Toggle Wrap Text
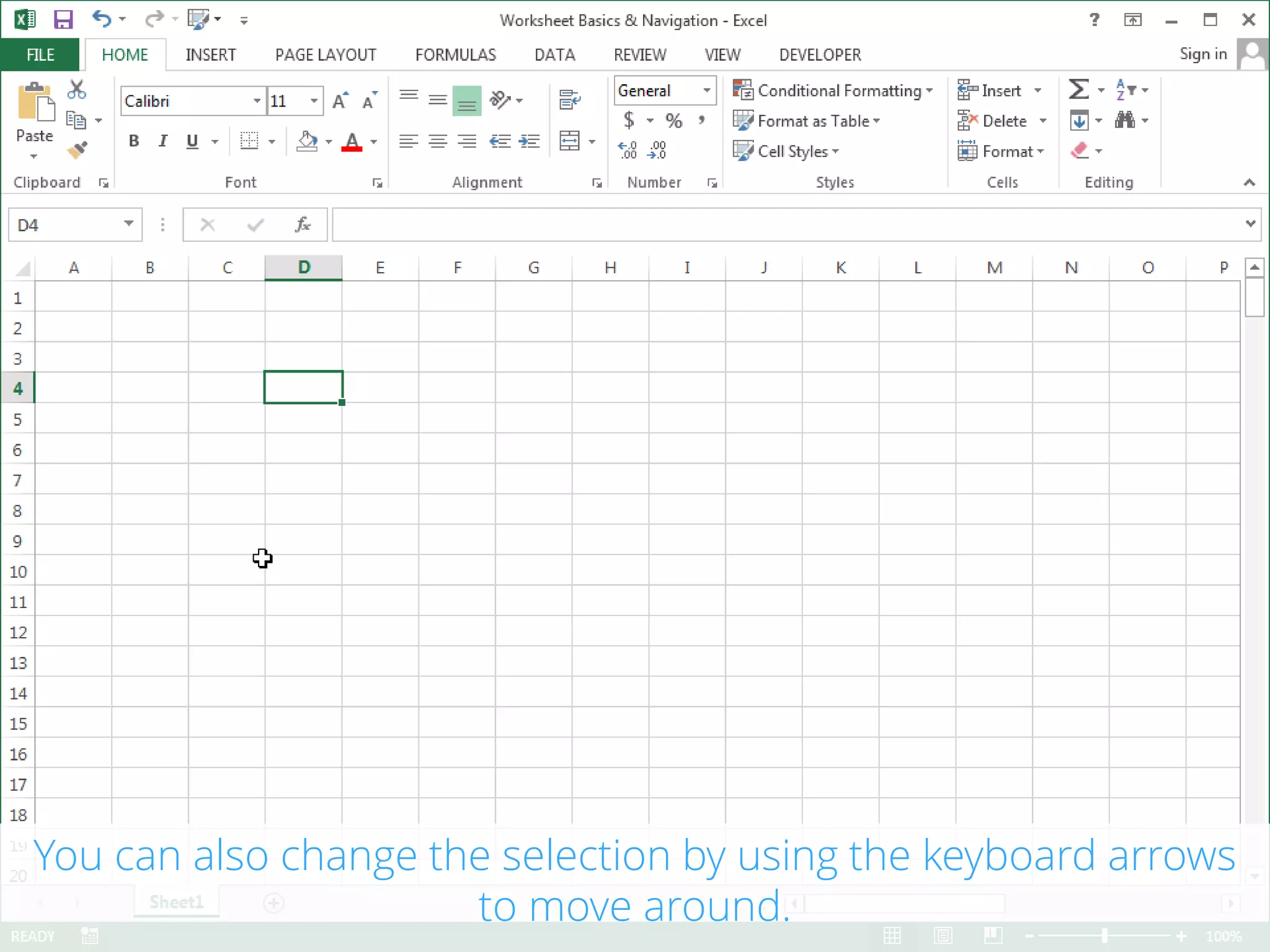This screenshot has height=952, width=1270. point(569,99)
